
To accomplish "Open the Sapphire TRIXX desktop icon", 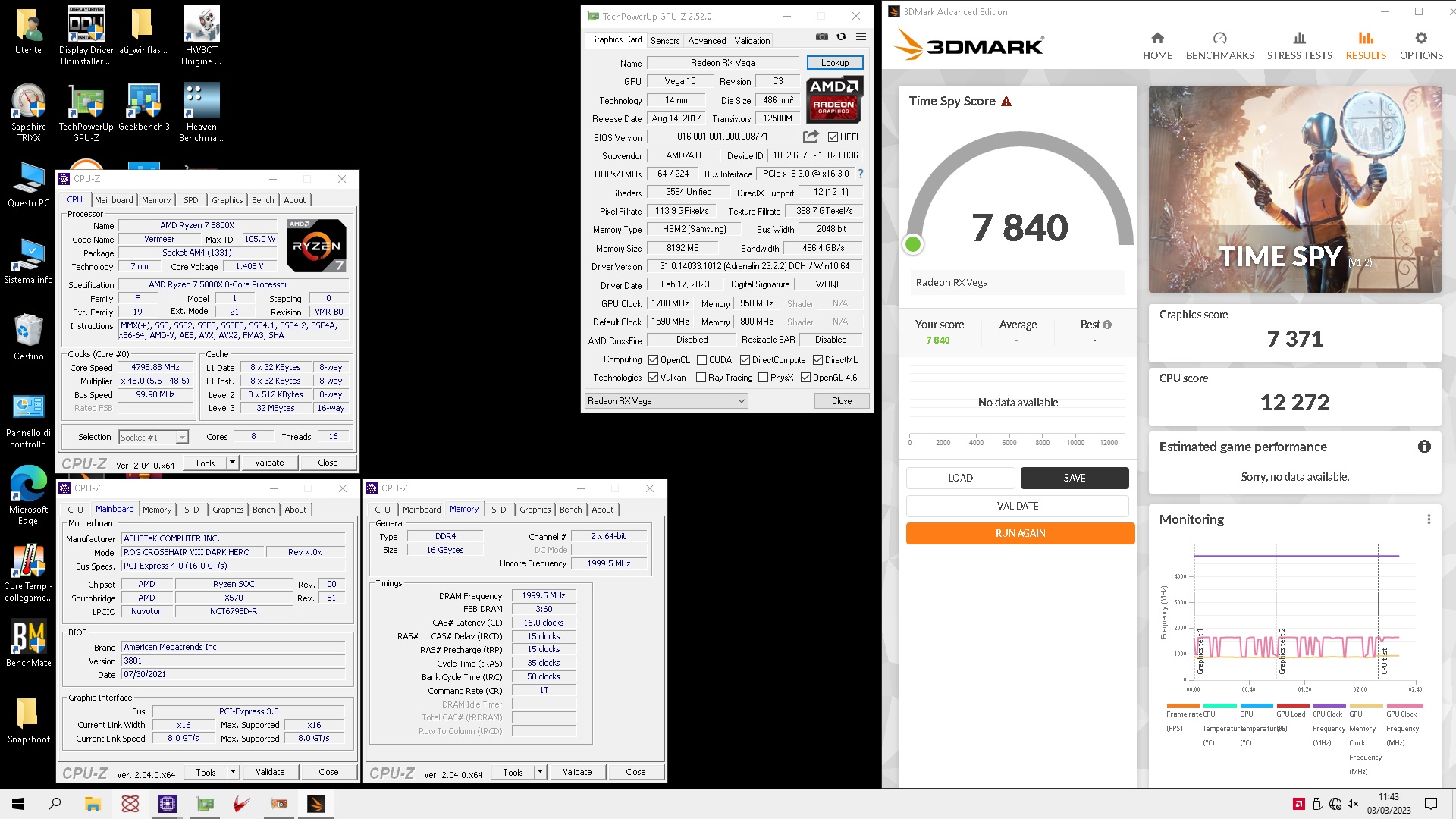I will click(x=29, y=112).
